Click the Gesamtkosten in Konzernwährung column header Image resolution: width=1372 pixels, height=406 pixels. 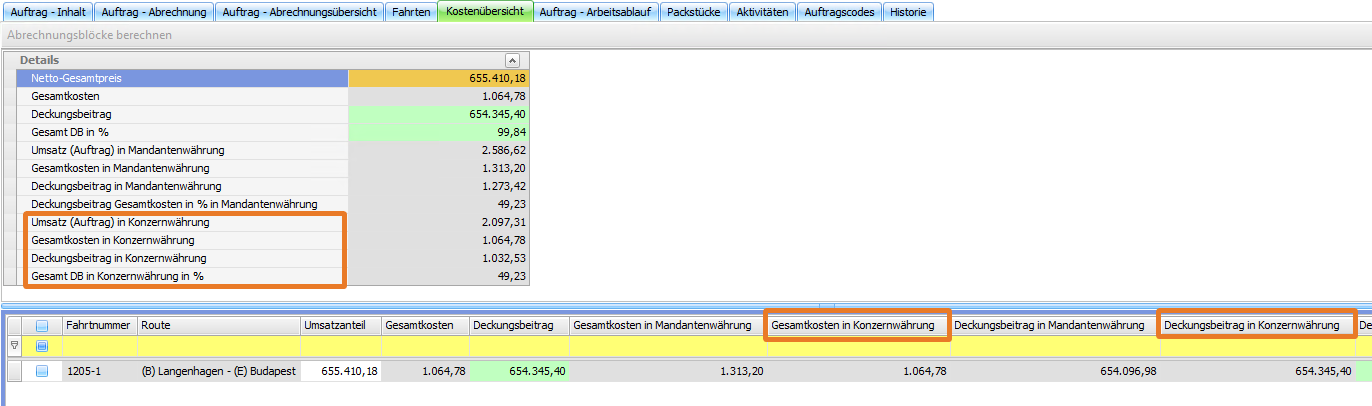[x=856, y=325]
